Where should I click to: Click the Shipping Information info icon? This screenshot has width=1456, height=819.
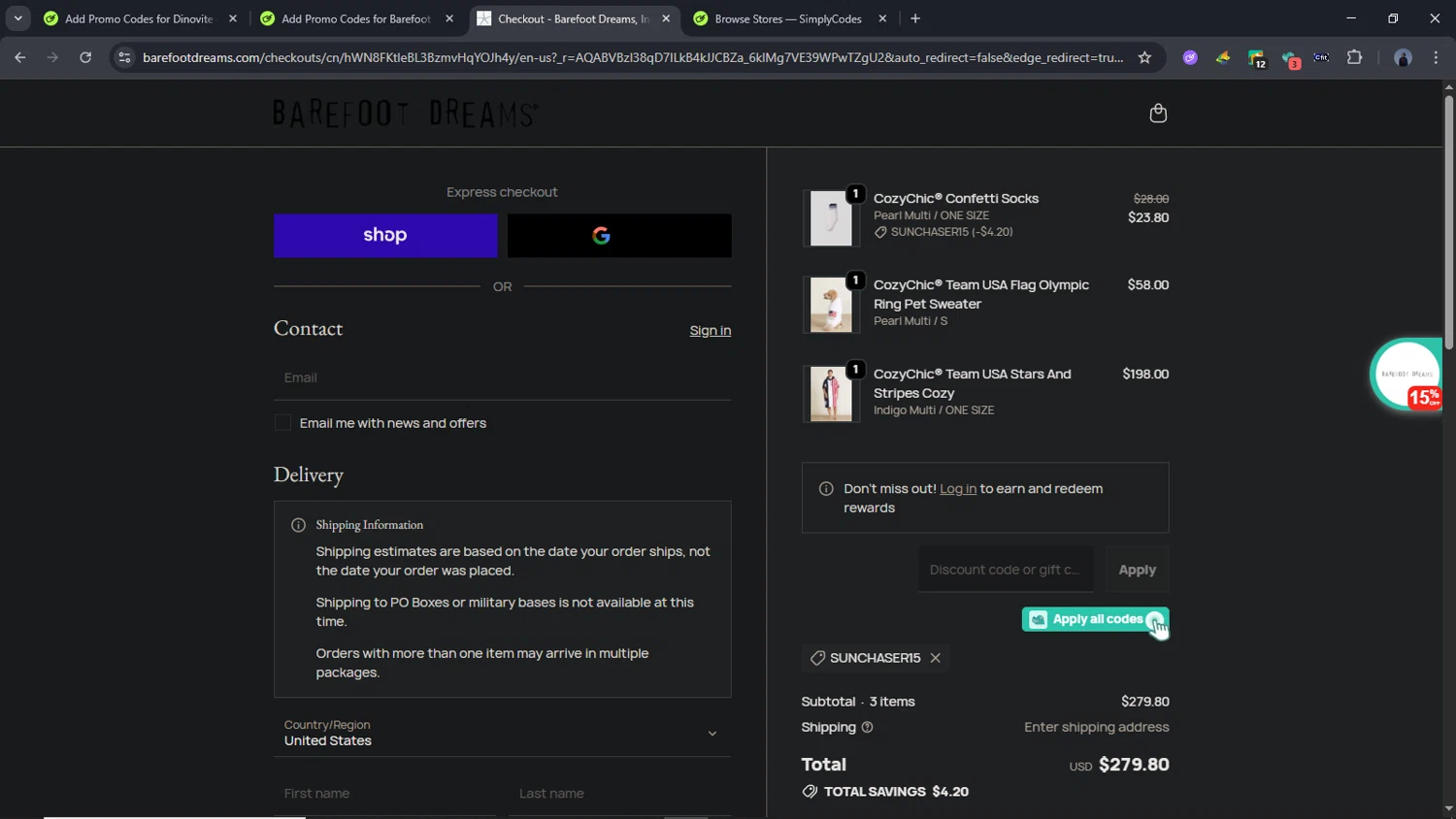pos(298,525)
